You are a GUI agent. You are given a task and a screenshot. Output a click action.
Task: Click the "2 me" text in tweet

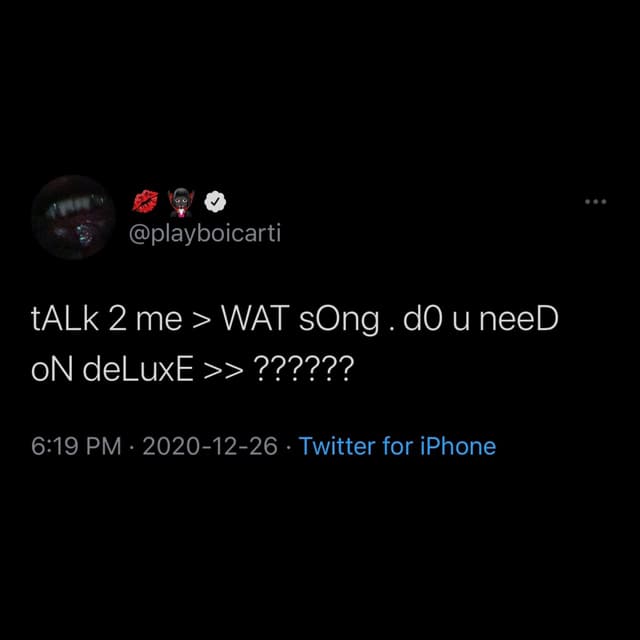click(x=143, y=320)
